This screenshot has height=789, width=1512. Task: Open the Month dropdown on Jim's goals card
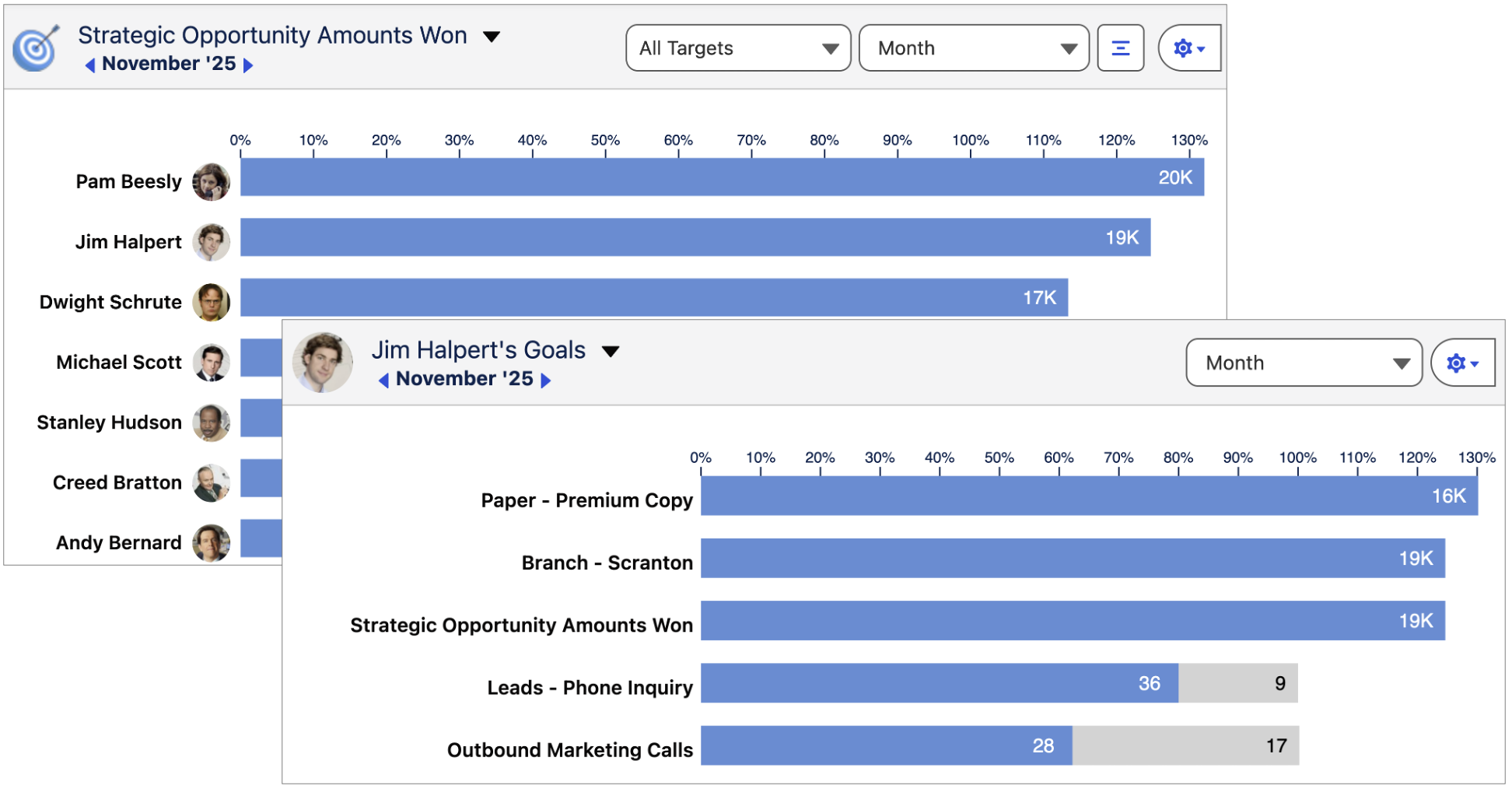coord(1303,362)
